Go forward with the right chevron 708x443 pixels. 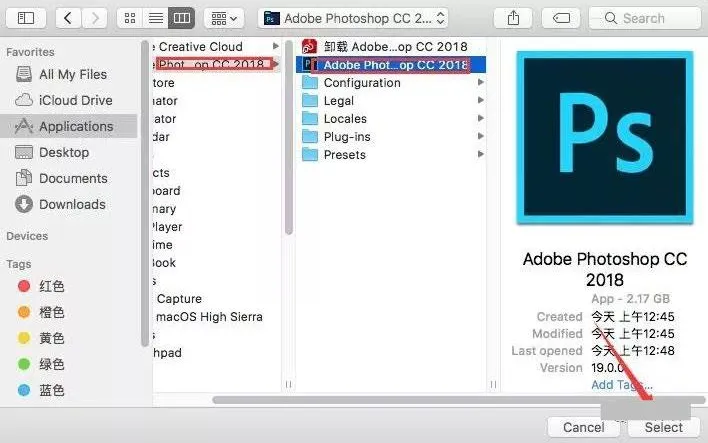point(94,18)
